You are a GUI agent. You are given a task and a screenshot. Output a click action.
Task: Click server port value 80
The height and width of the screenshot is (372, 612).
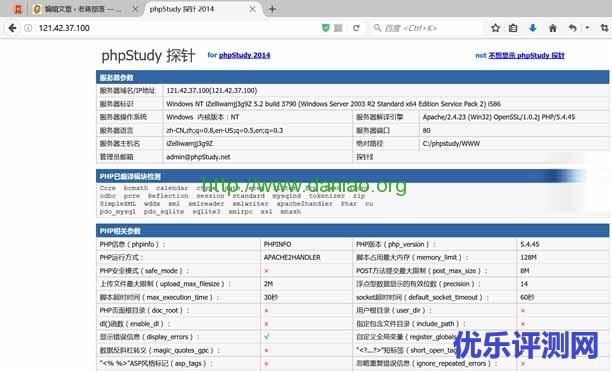427,130
